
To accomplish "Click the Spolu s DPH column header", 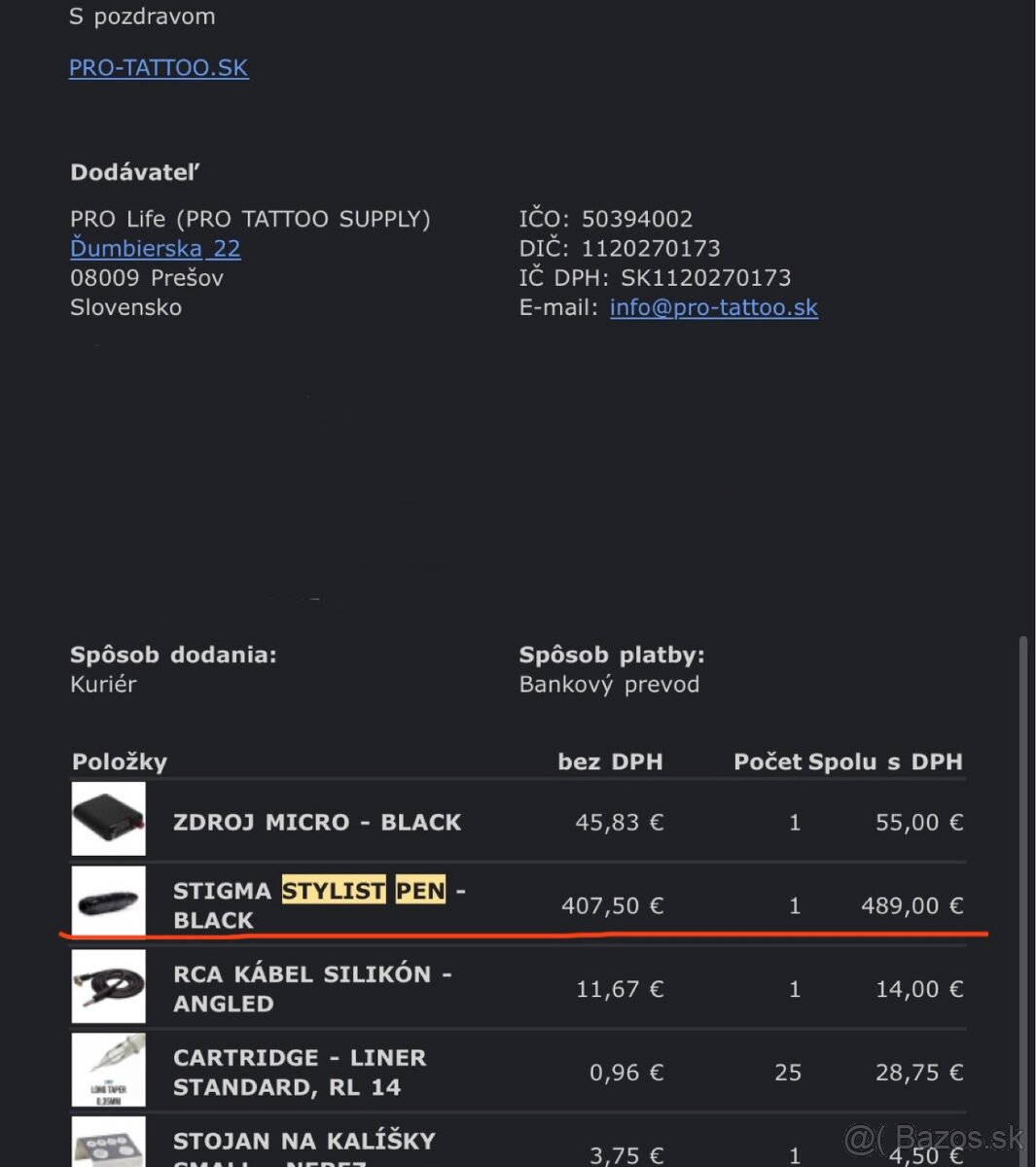I will tap(885, 762).
